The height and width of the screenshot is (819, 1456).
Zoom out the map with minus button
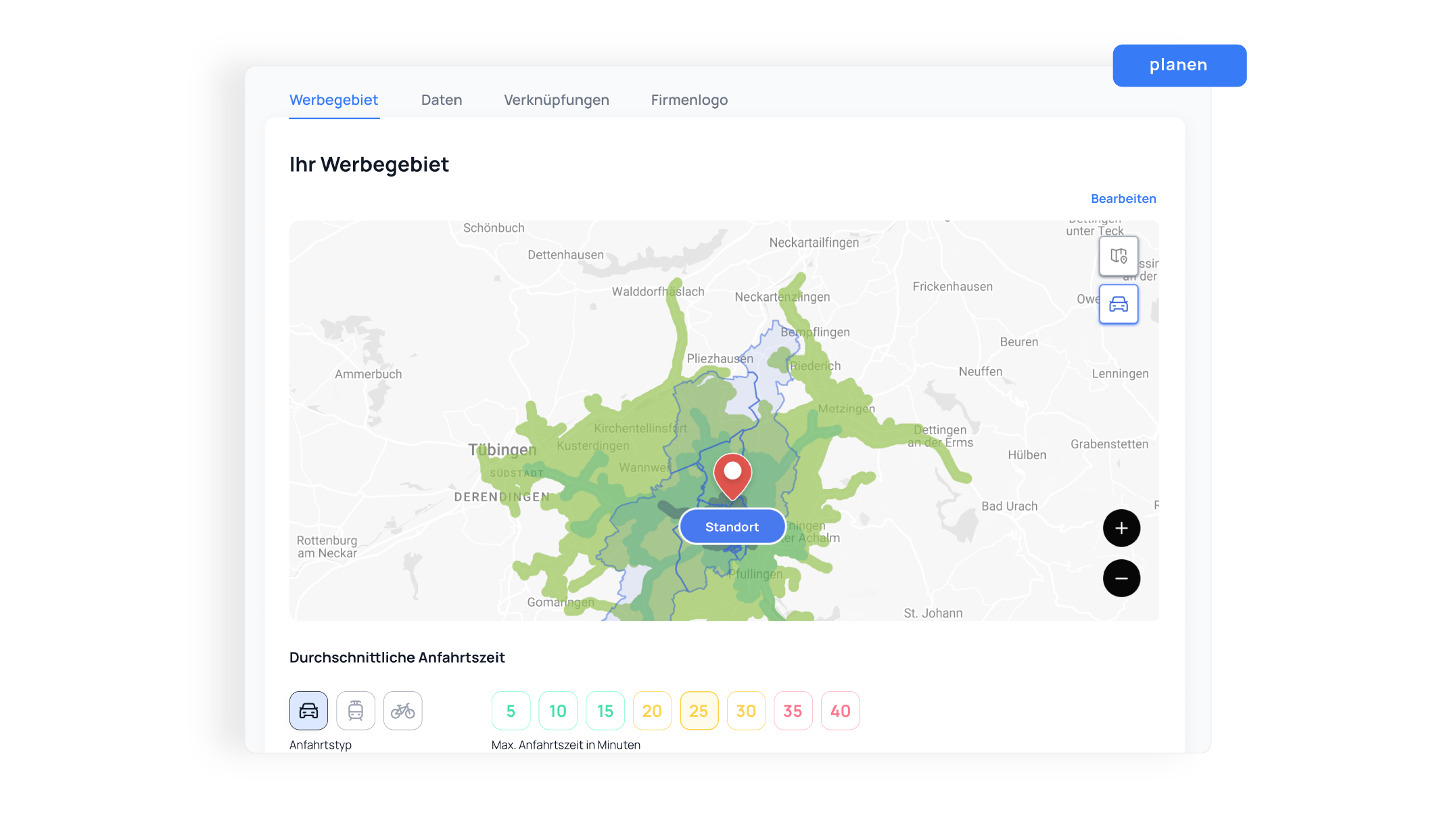pyautogui.click(x=1121, y=578)
